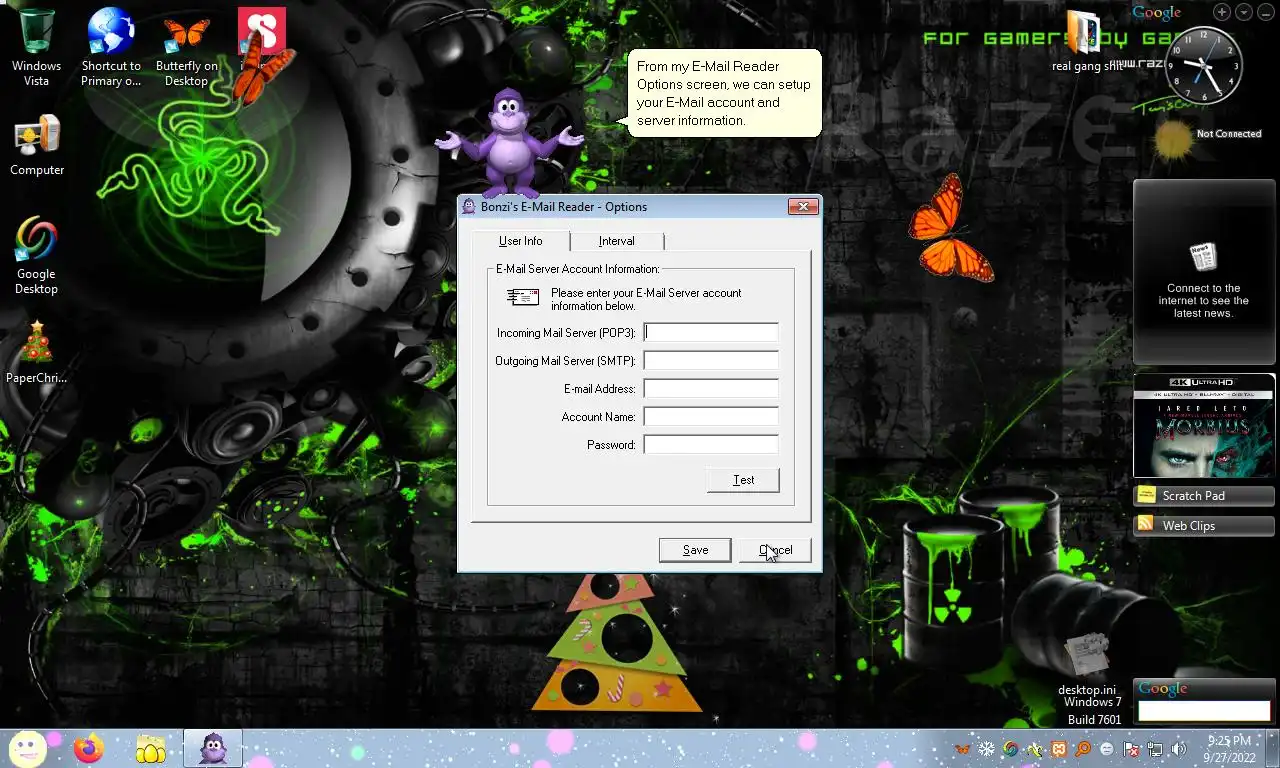Open the Google Desktop shortcut icon

coord(36,255)
